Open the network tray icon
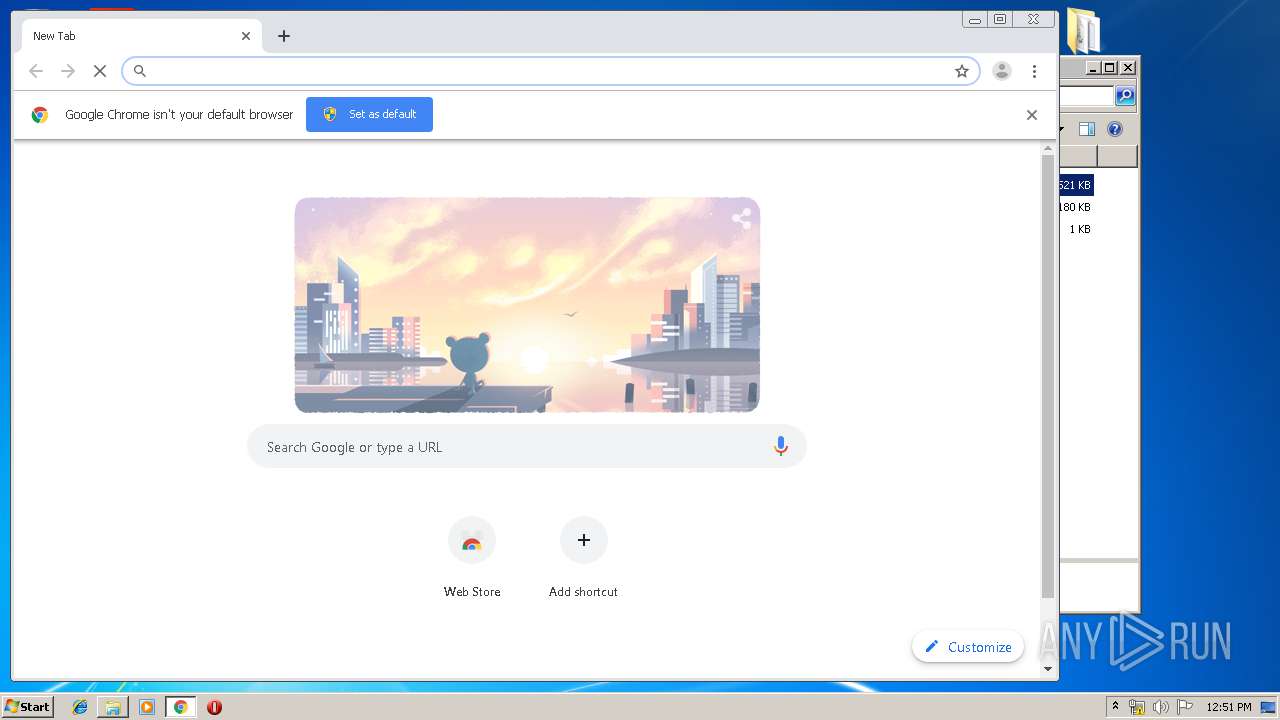Image resolution: width=1280 pixels, height=720 pixels. point(1137,707)
